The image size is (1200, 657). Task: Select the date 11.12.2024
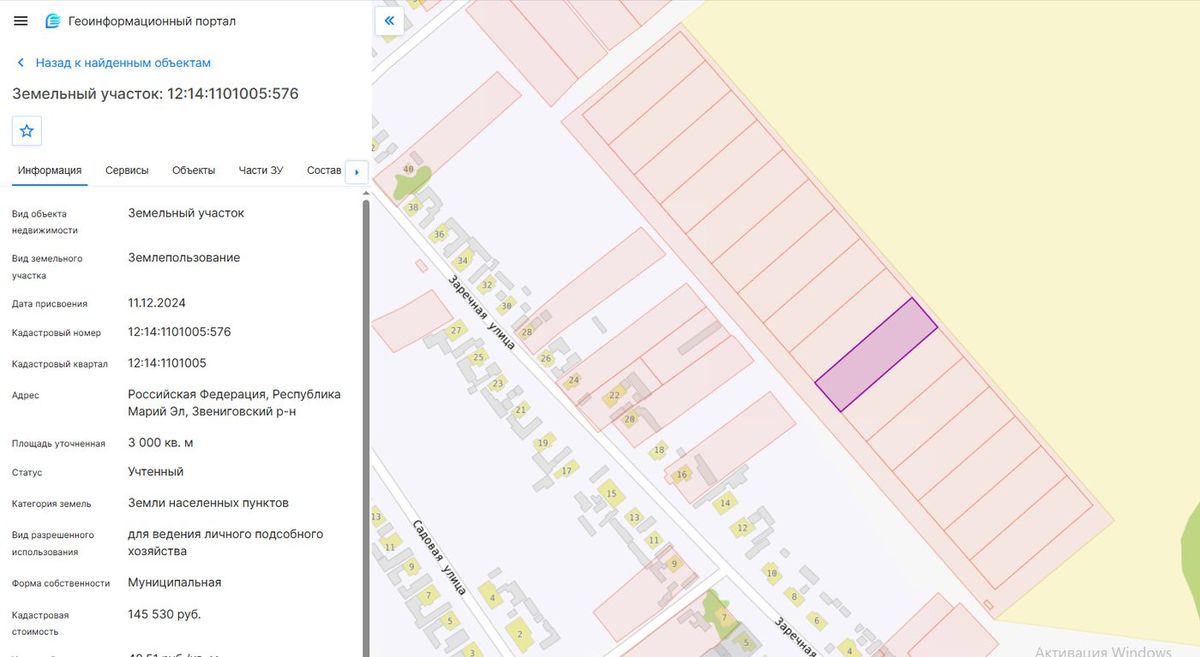coord(157,303)
